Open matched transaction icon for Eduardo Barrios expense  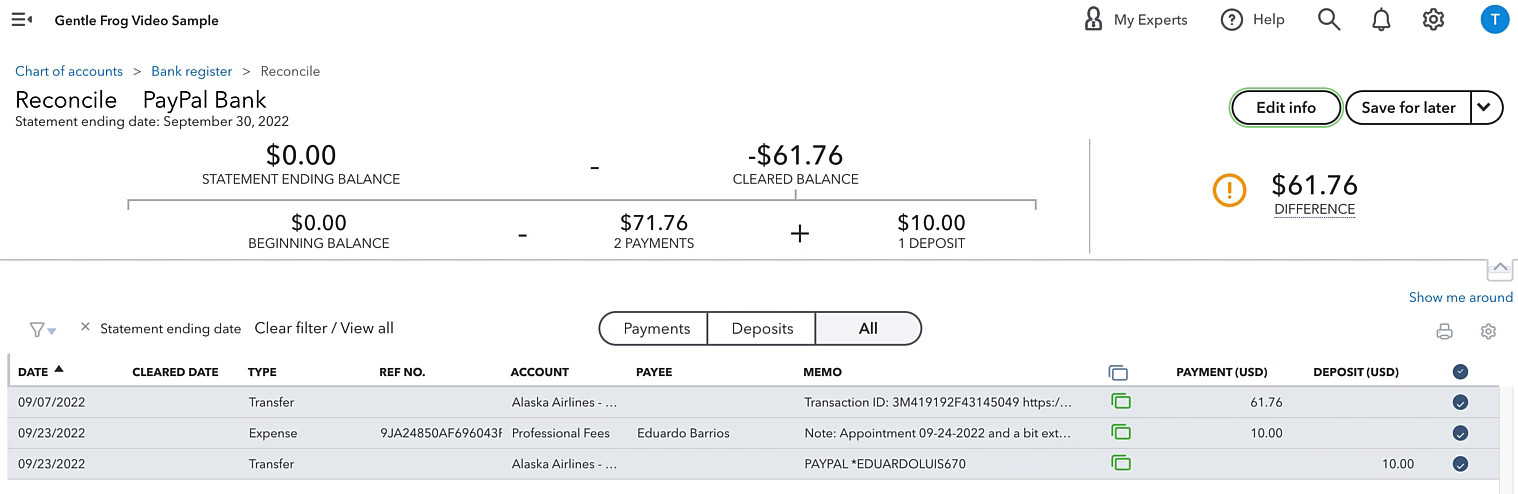[1120, 433]
